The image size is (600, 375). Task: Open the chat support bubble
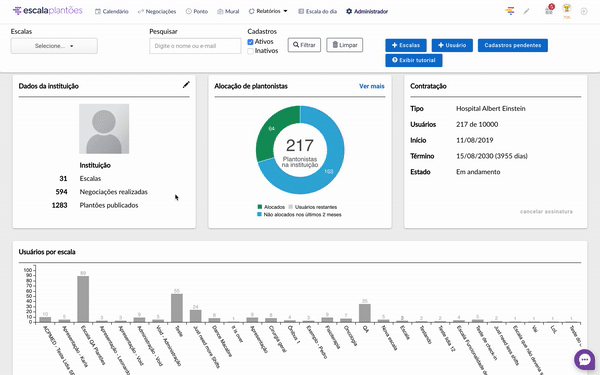tap(584, 359)
